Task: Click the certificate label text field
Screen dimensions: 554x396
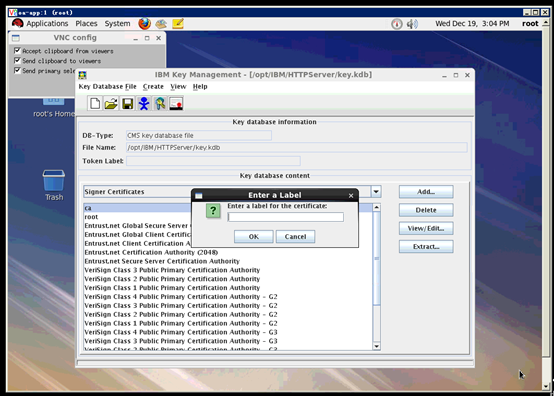Action: (x=285, y=217)
